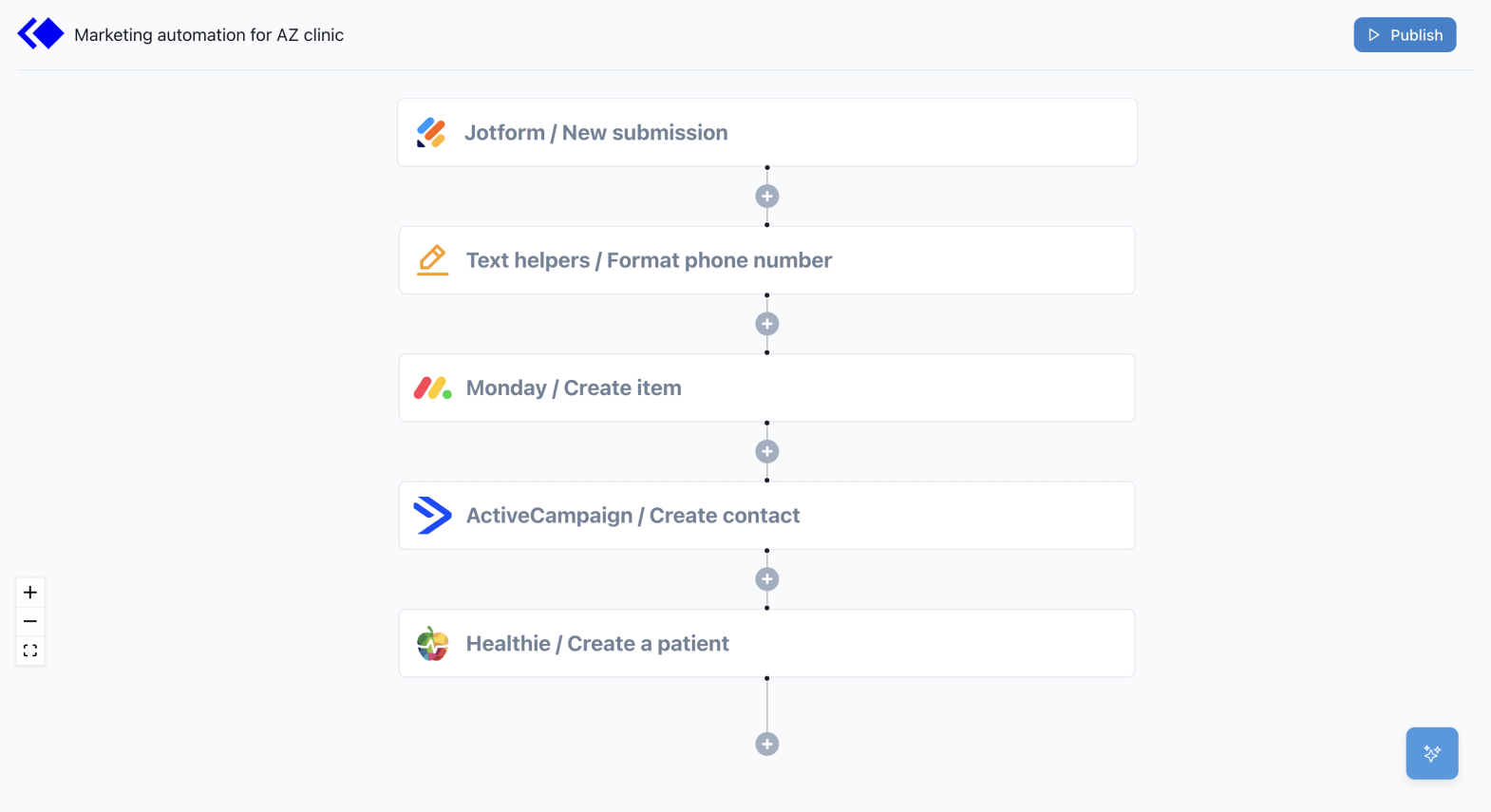Add a step after Healthie / Create a patient
1491x812 pixels.
point(766,744)
